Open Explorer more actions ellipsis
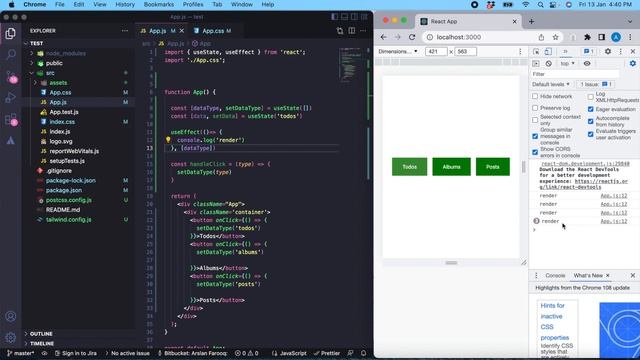Viewport: 640px width, 360px height. pos(124,31)
